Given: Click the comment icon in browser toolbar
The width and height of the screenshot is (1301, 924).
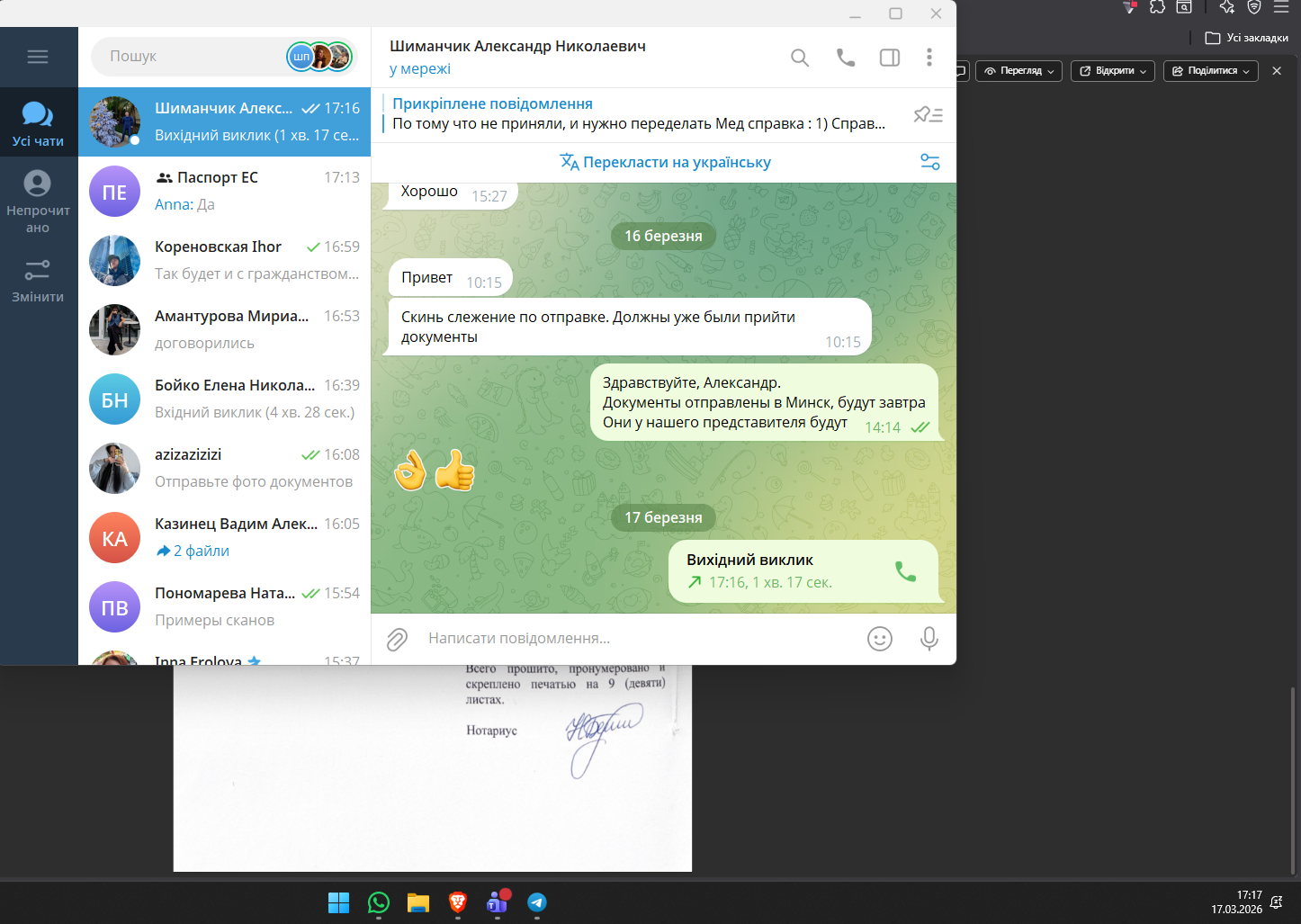Looking at the screenshot, I should click(962, 71).
